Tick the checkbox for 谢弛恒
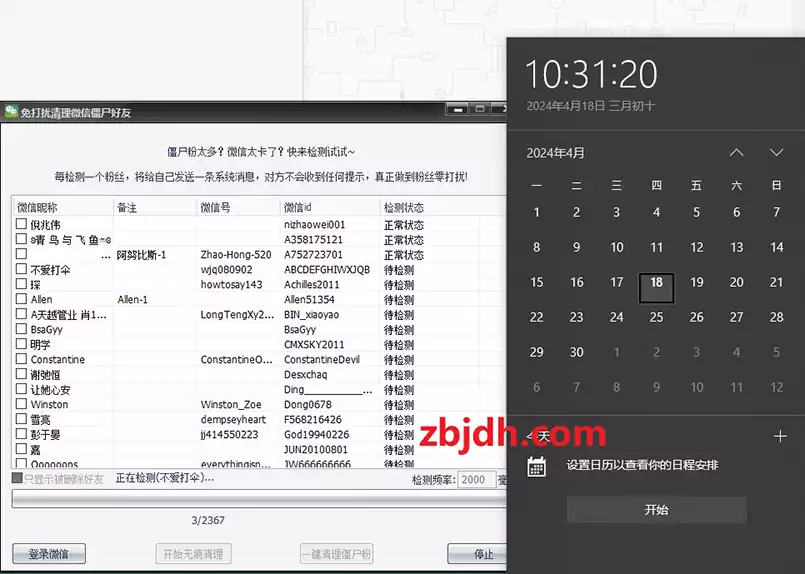 tap(21, 373)
